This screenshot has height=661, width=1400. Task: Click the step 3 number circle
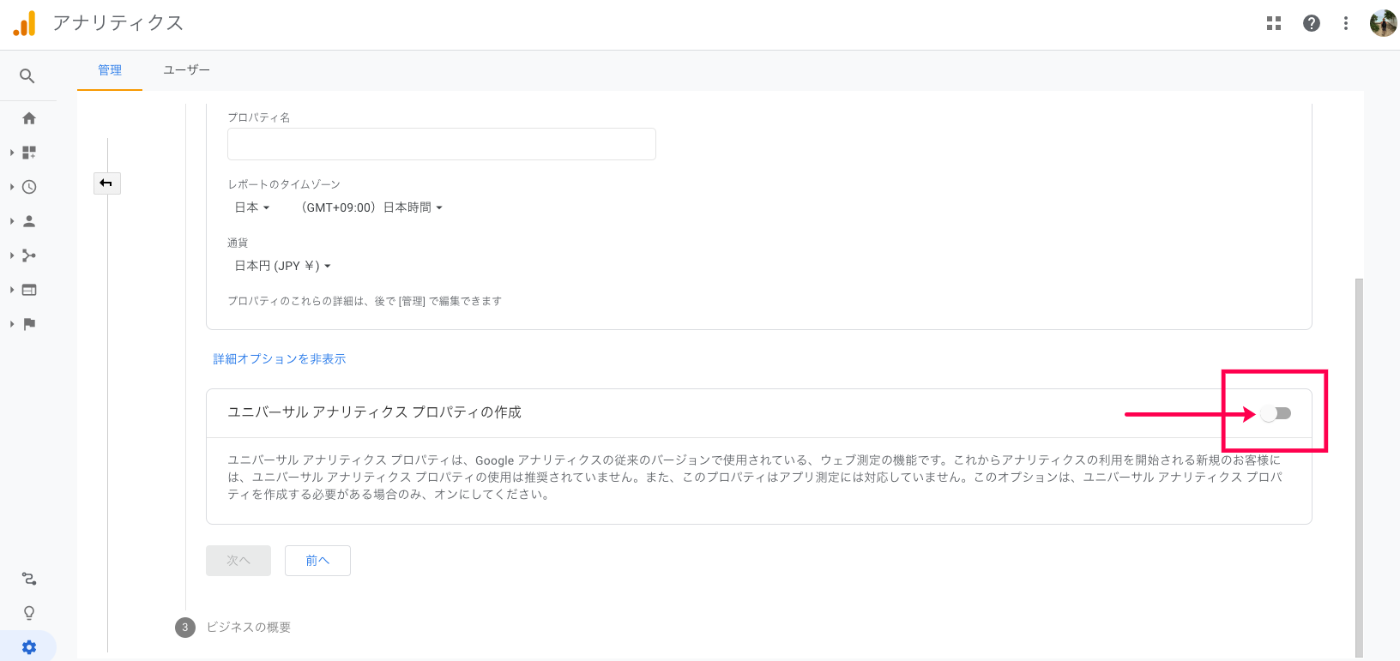click(x=184, y=627)
